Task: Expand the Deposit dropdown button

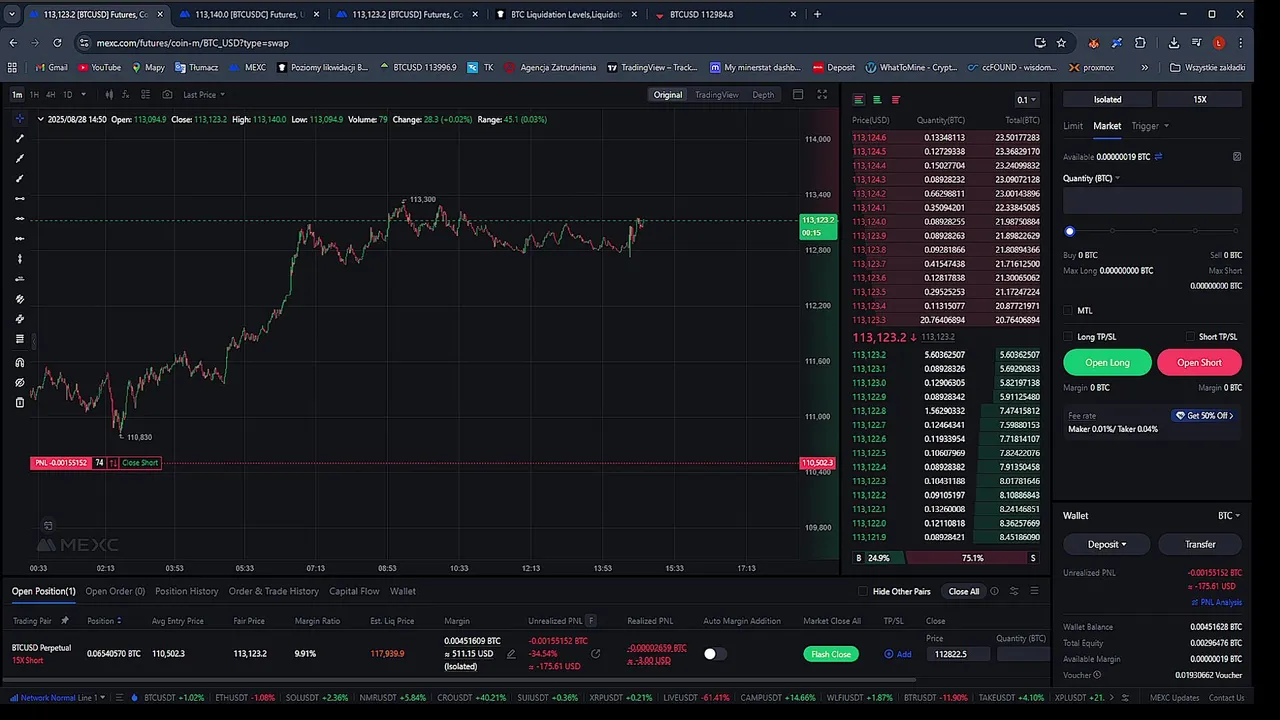Action: tap(1107, 544)
